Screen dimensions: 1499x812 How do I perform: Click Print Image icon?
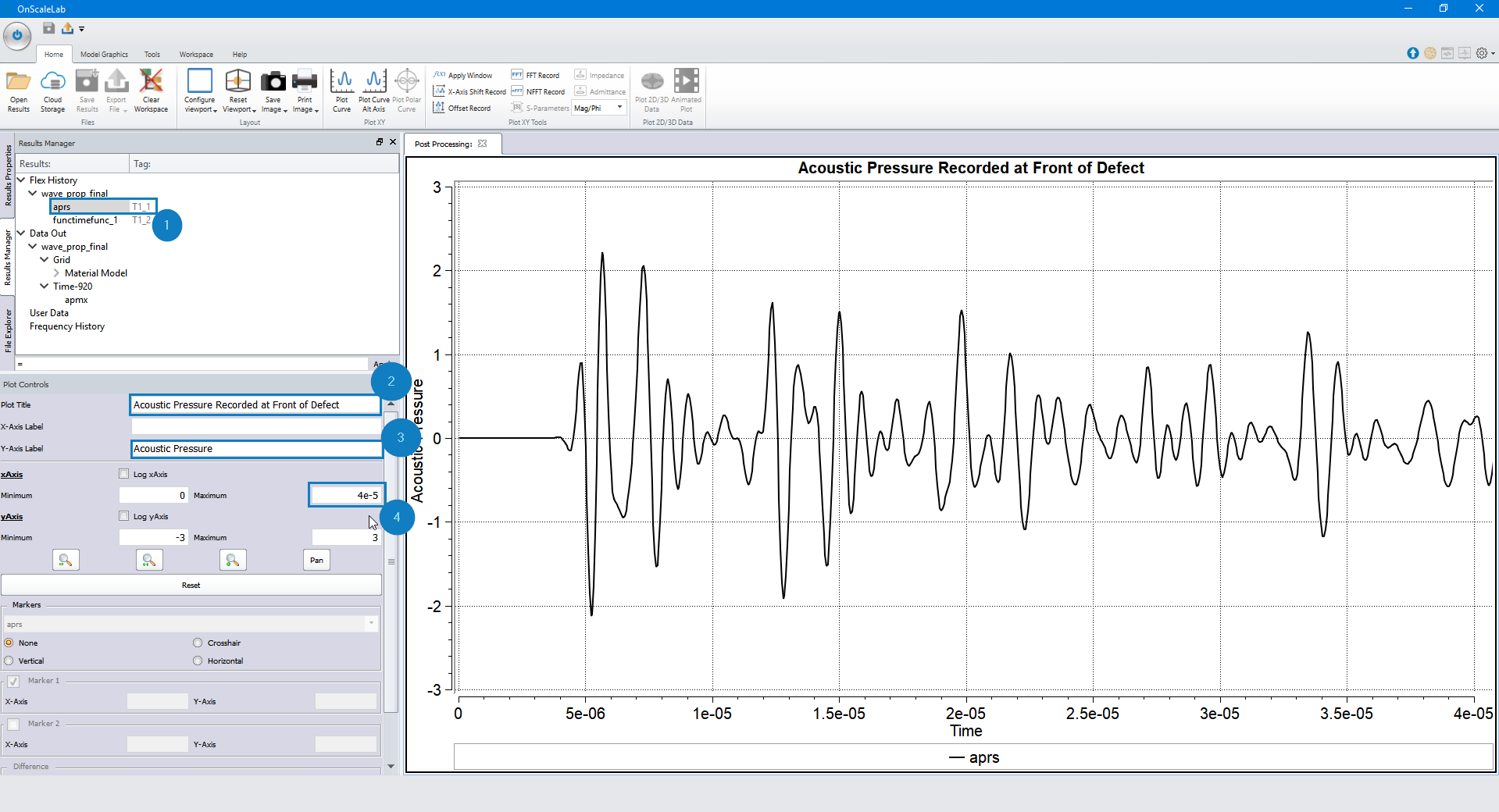[x=305, y=81]
